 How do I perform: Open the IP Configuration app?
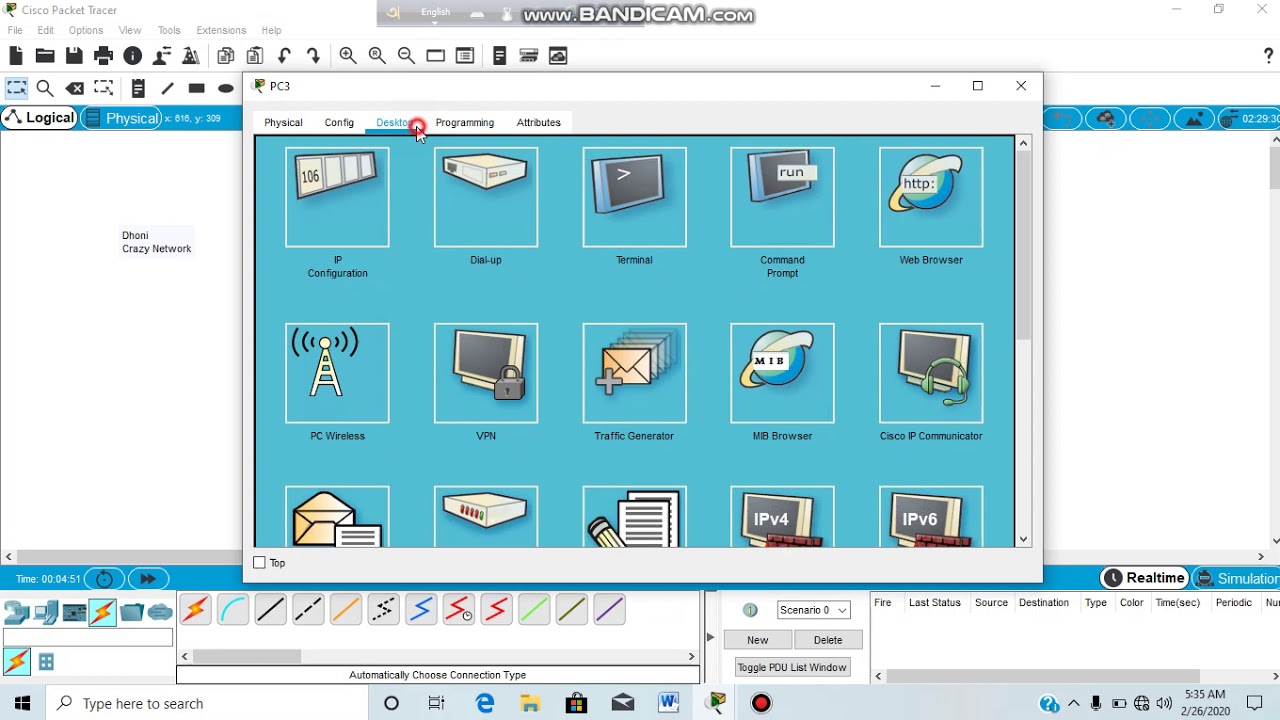pyautogui.click(x=337, y=197)
